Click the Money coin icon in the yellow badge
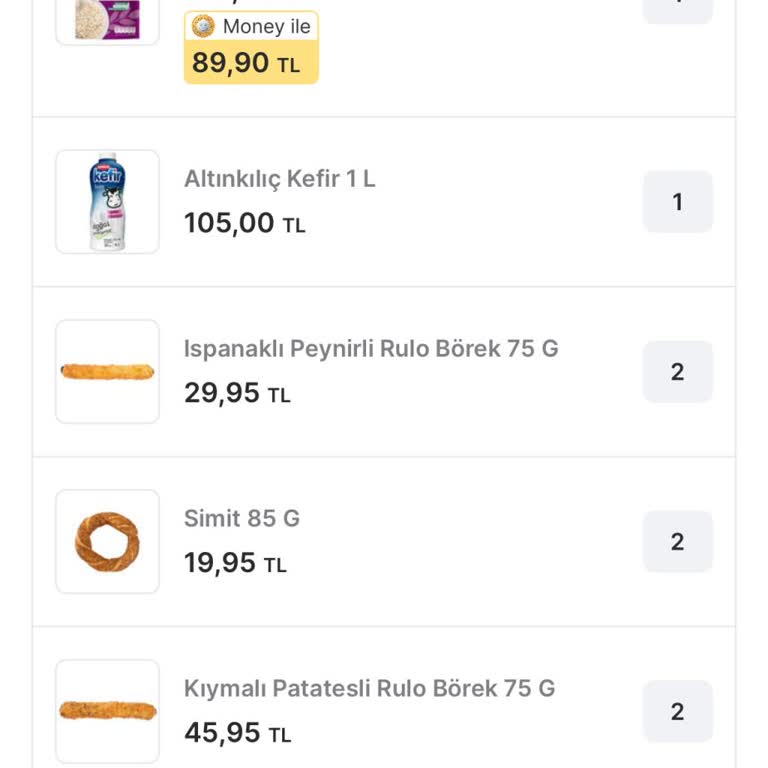The image size is (768, 768). (x=204, y=27)
